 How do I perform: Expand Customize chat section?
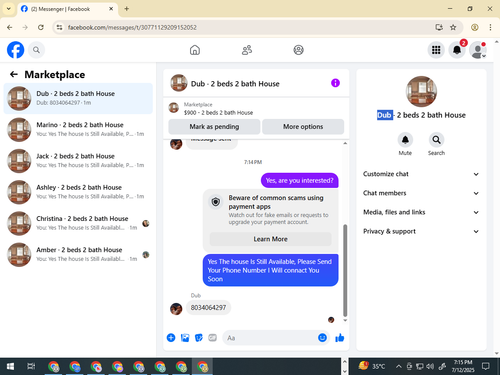pos(421,174)
